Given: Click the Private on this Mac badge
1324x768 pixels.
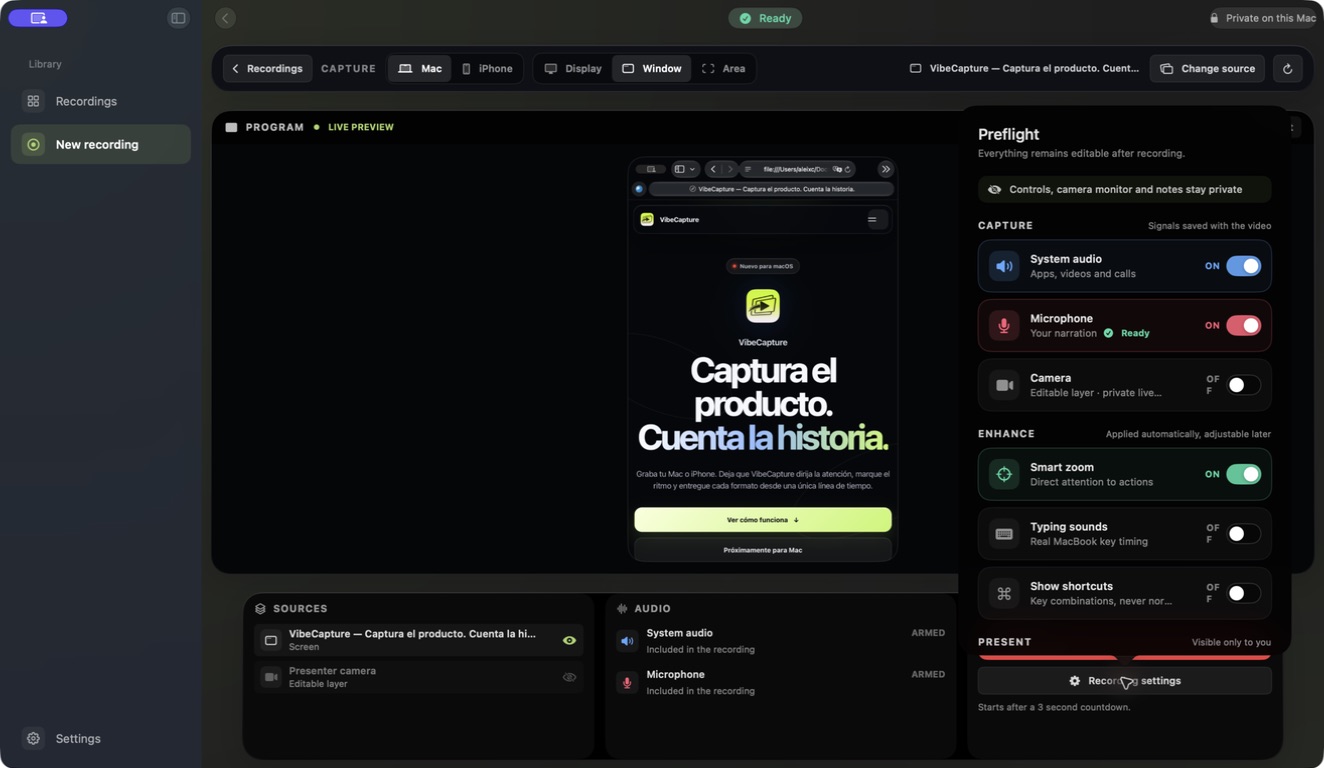Looking at the screenshot, I should coord(1262,18).
